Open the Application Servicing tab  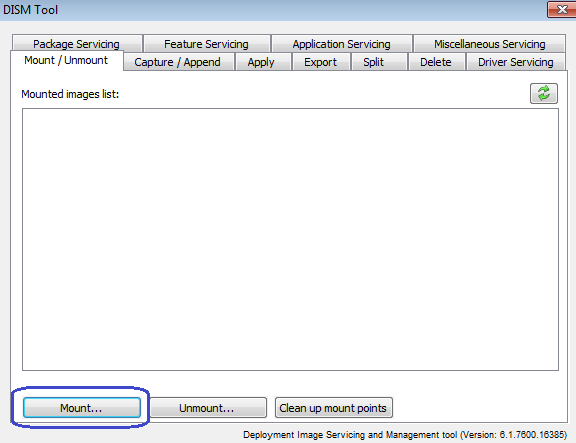(x=341, y=44)
